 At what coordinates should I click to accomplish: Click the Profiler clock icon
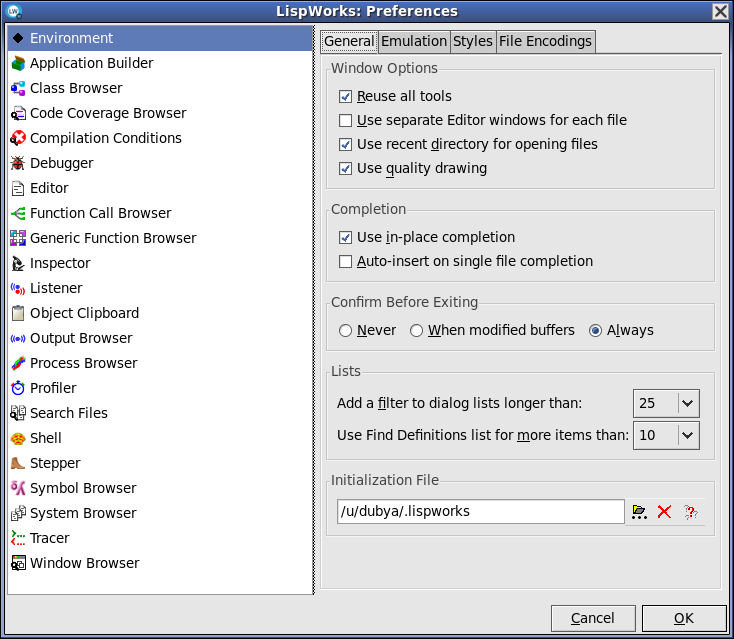click(x=18, y=388)
